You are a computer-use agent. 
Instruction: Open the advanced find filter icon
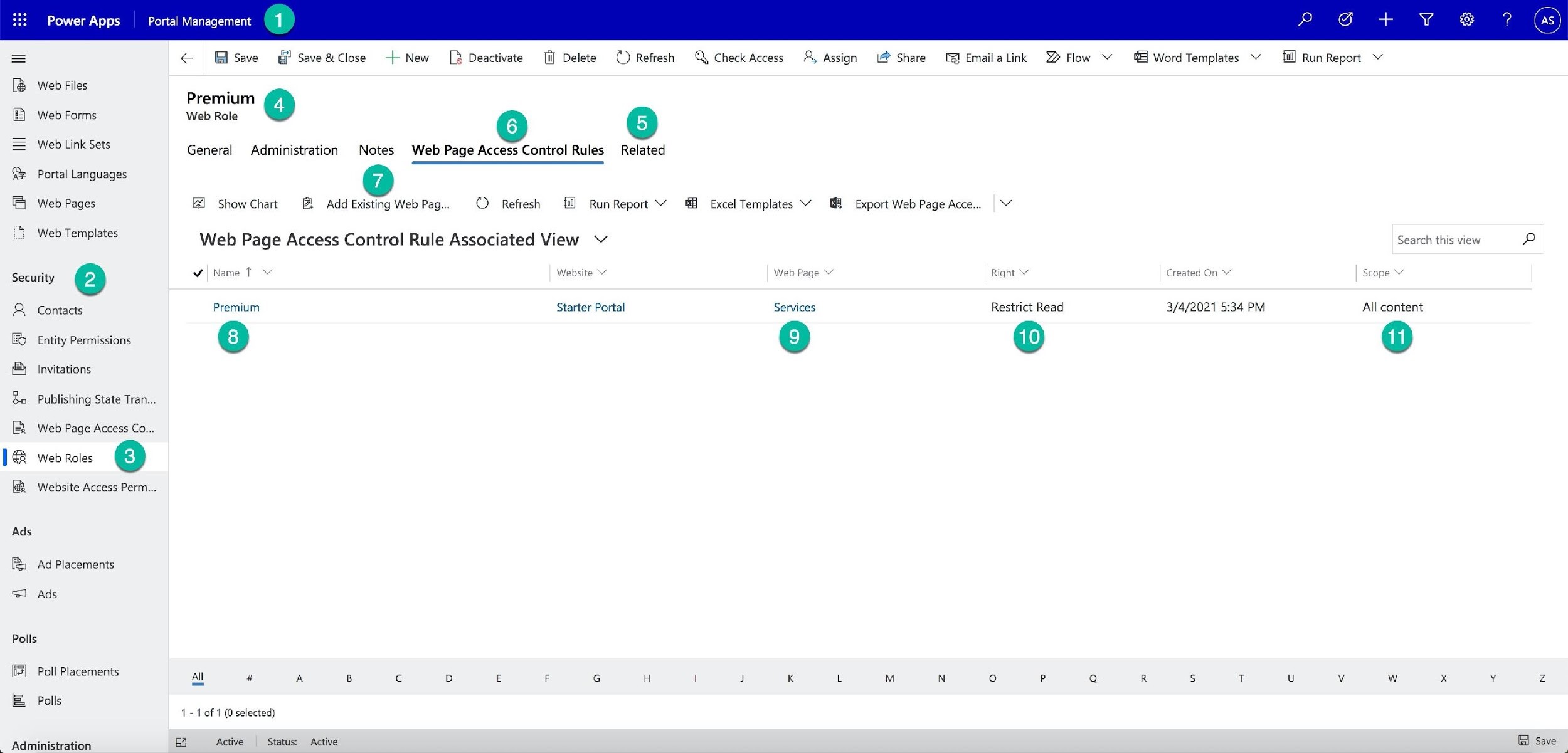1426,19
